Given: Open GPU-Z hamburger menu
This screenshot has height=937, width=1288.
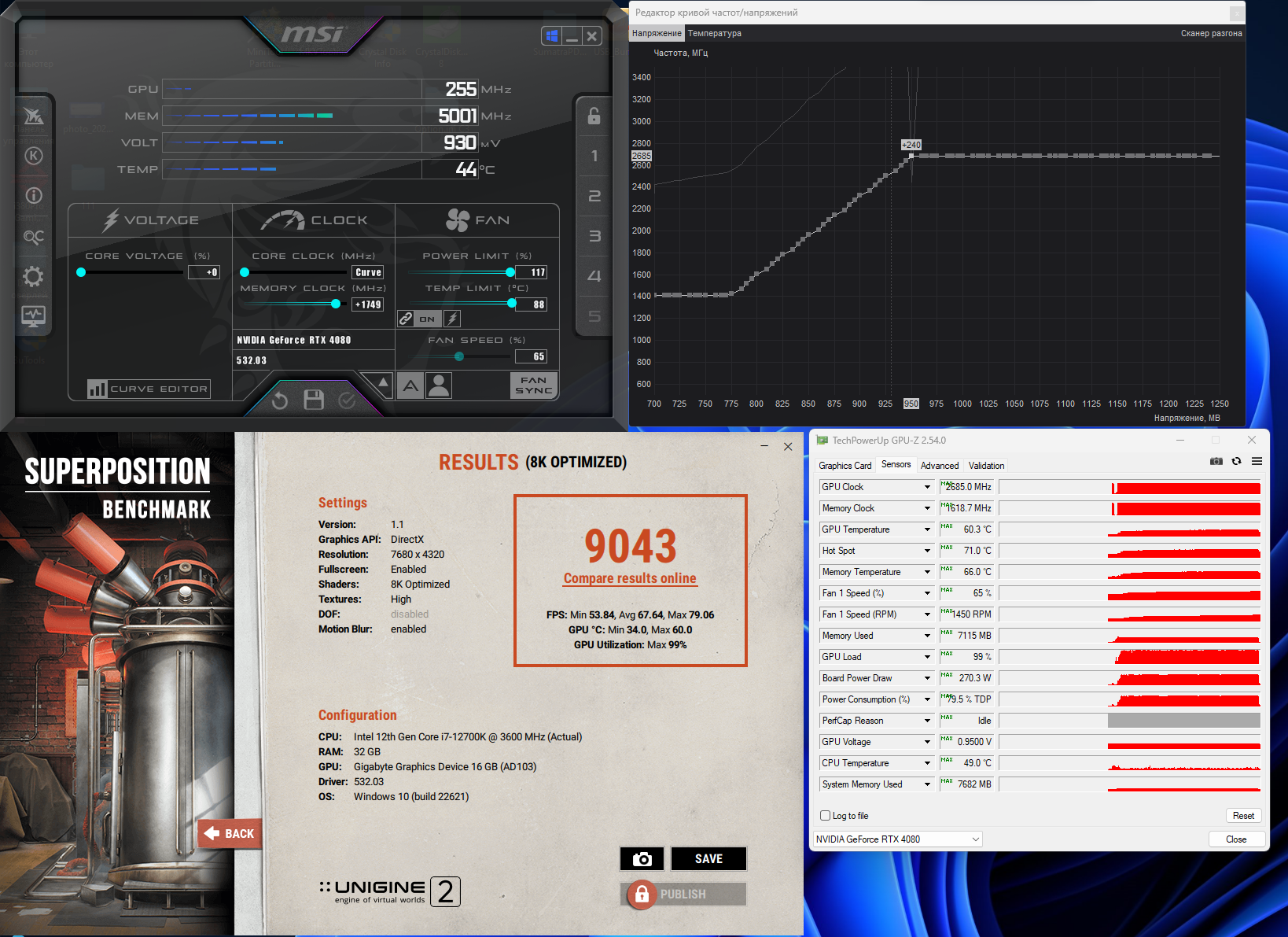Looking at the screenshot, I should click(x=1257, y=461).
